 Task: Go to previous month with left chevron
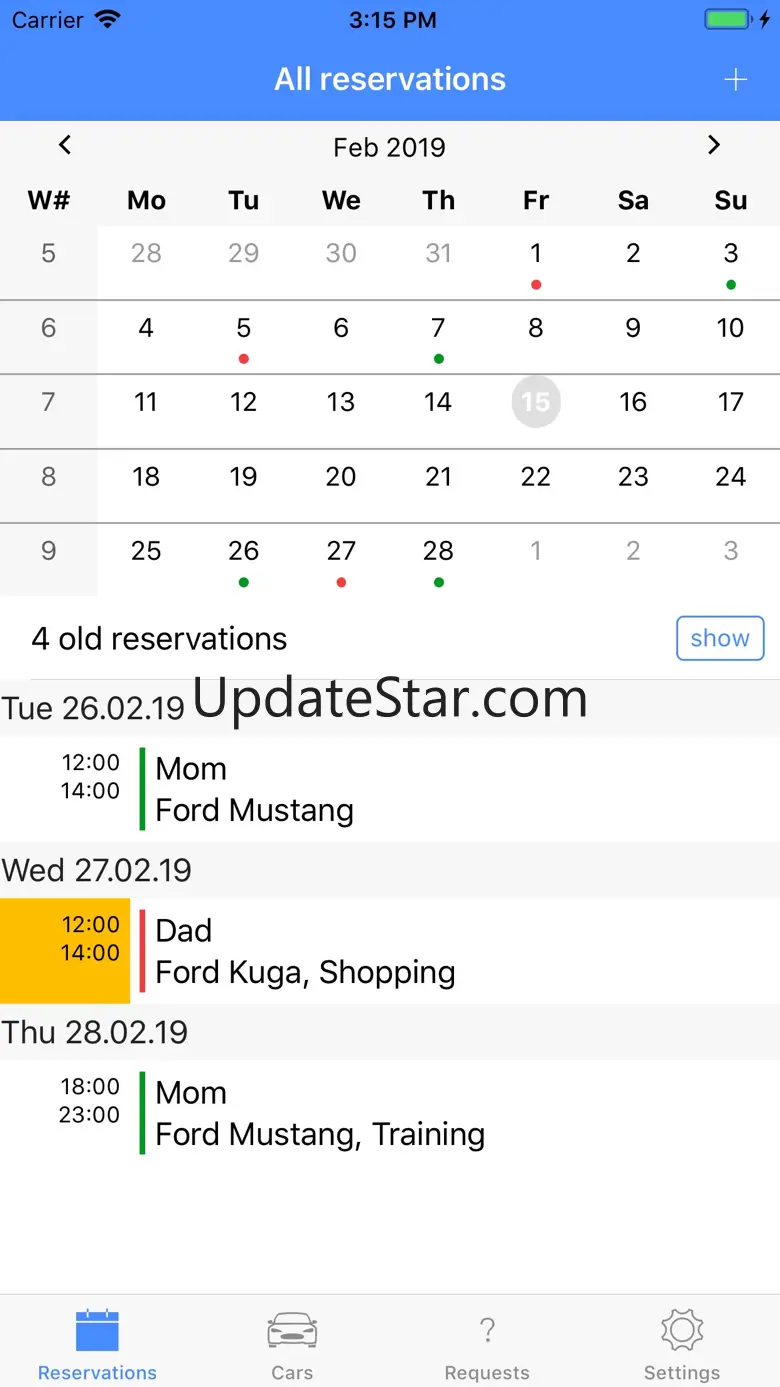pyautogui.click(x=65, y=146)
